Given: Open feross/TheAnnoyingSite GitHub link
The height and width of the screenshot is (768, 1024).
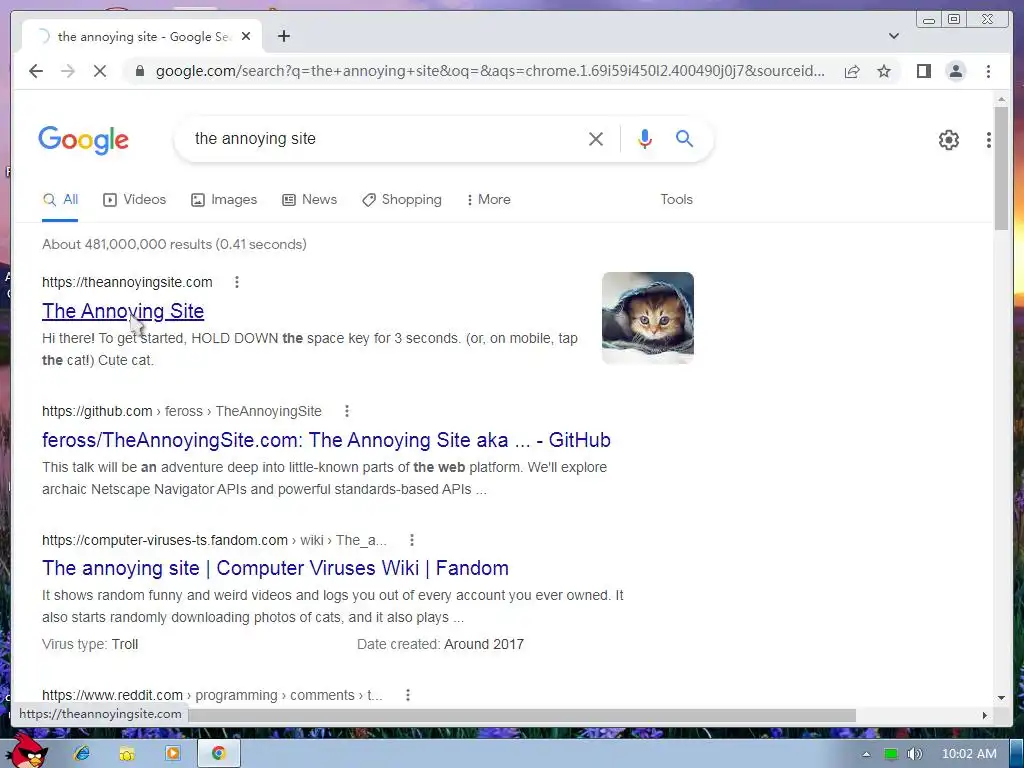Looking at the screenshot, I should coord(327,440).
